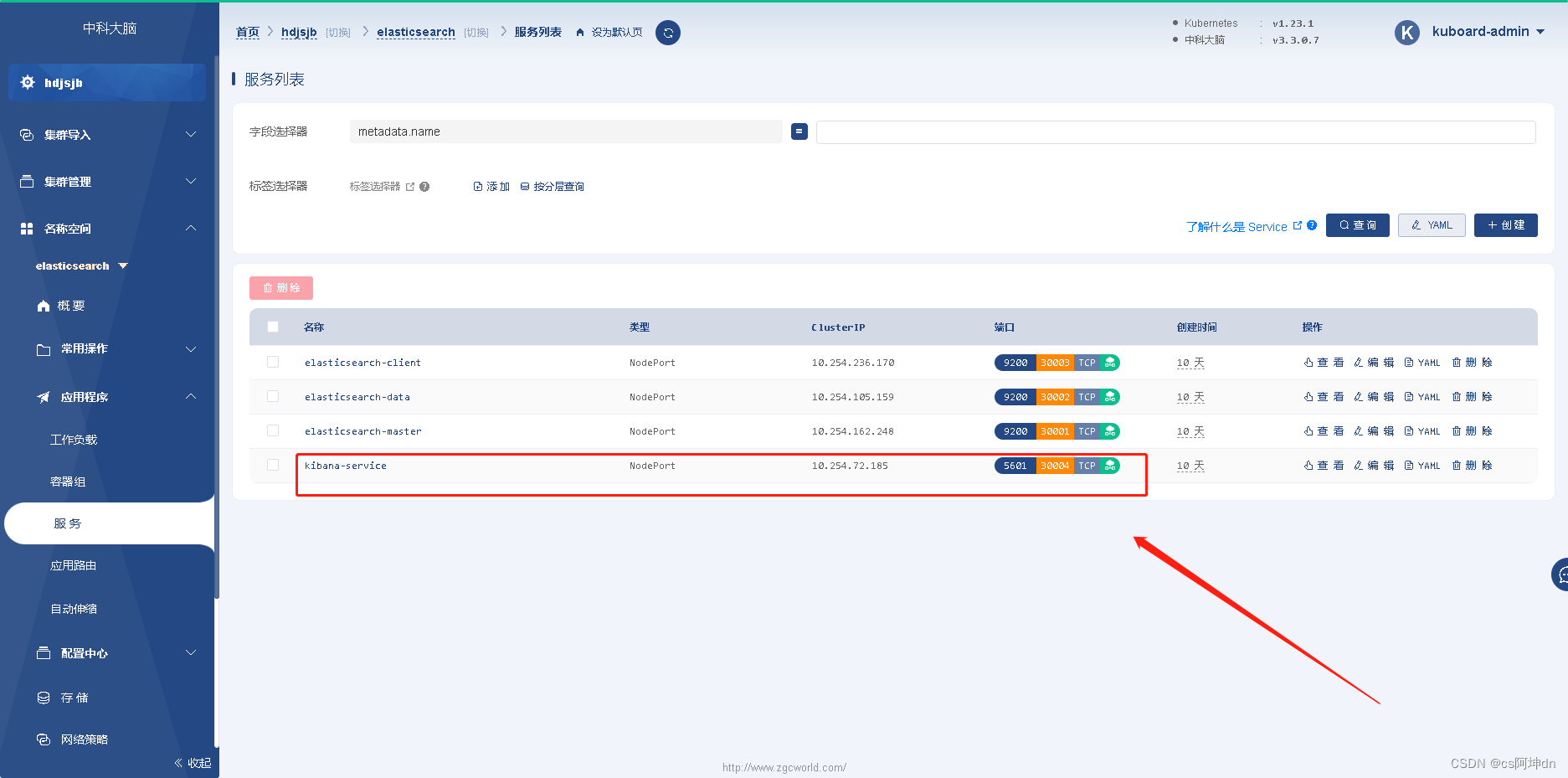Click the equals operator button beside metadata.name
The height and width of the screenshot is (778, 1568).
[x=799, y=131]
